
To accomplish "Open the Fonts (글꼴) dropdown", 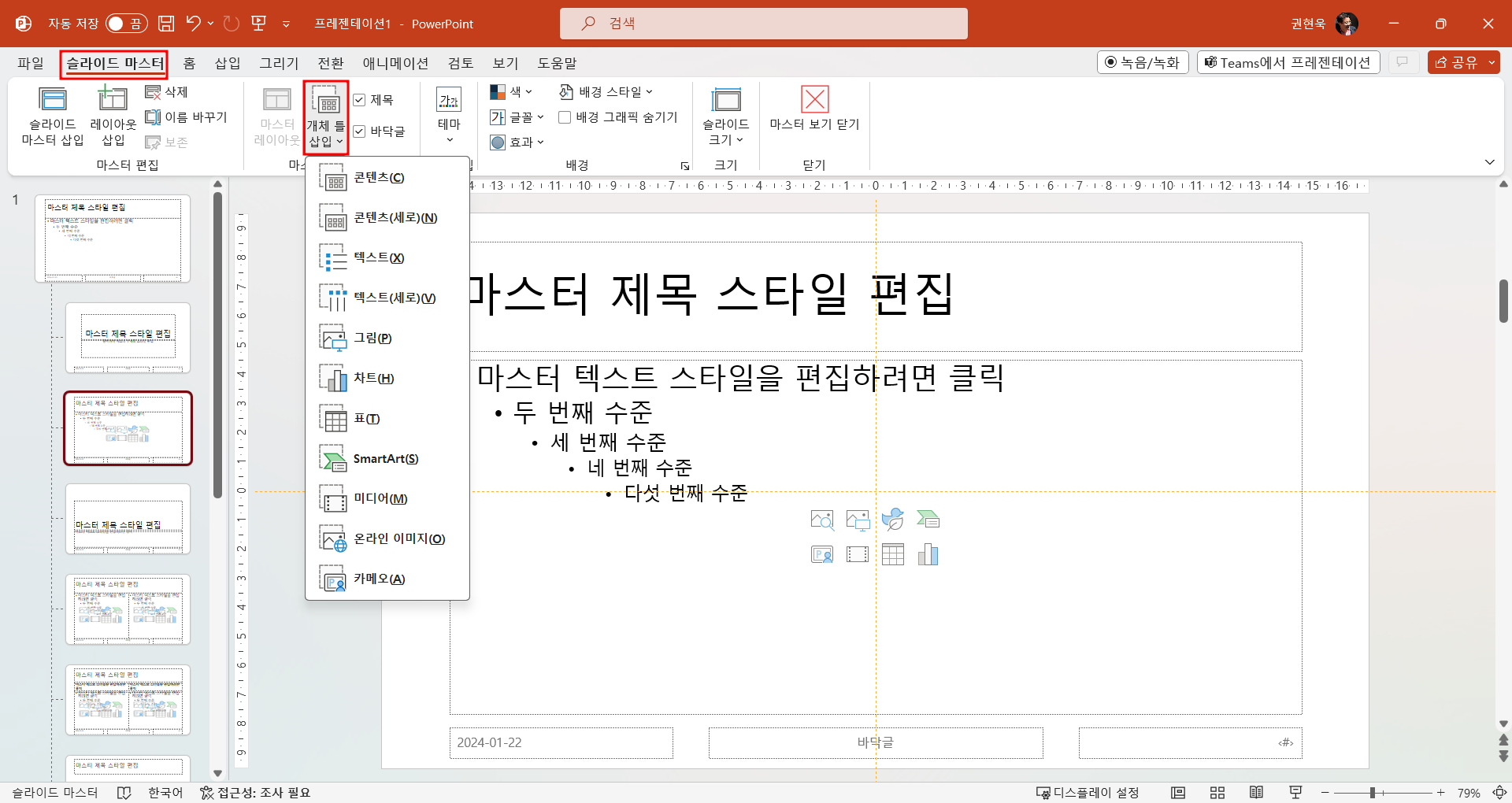I will pyautogui.click(x=517, y=117).
